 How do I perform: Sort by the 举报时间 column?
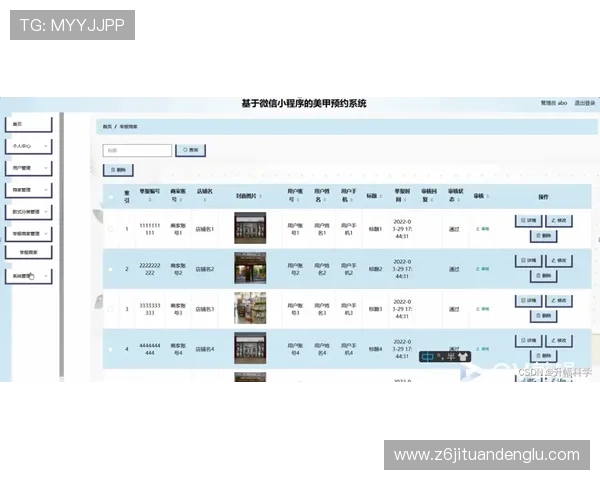tap(402, 195)
